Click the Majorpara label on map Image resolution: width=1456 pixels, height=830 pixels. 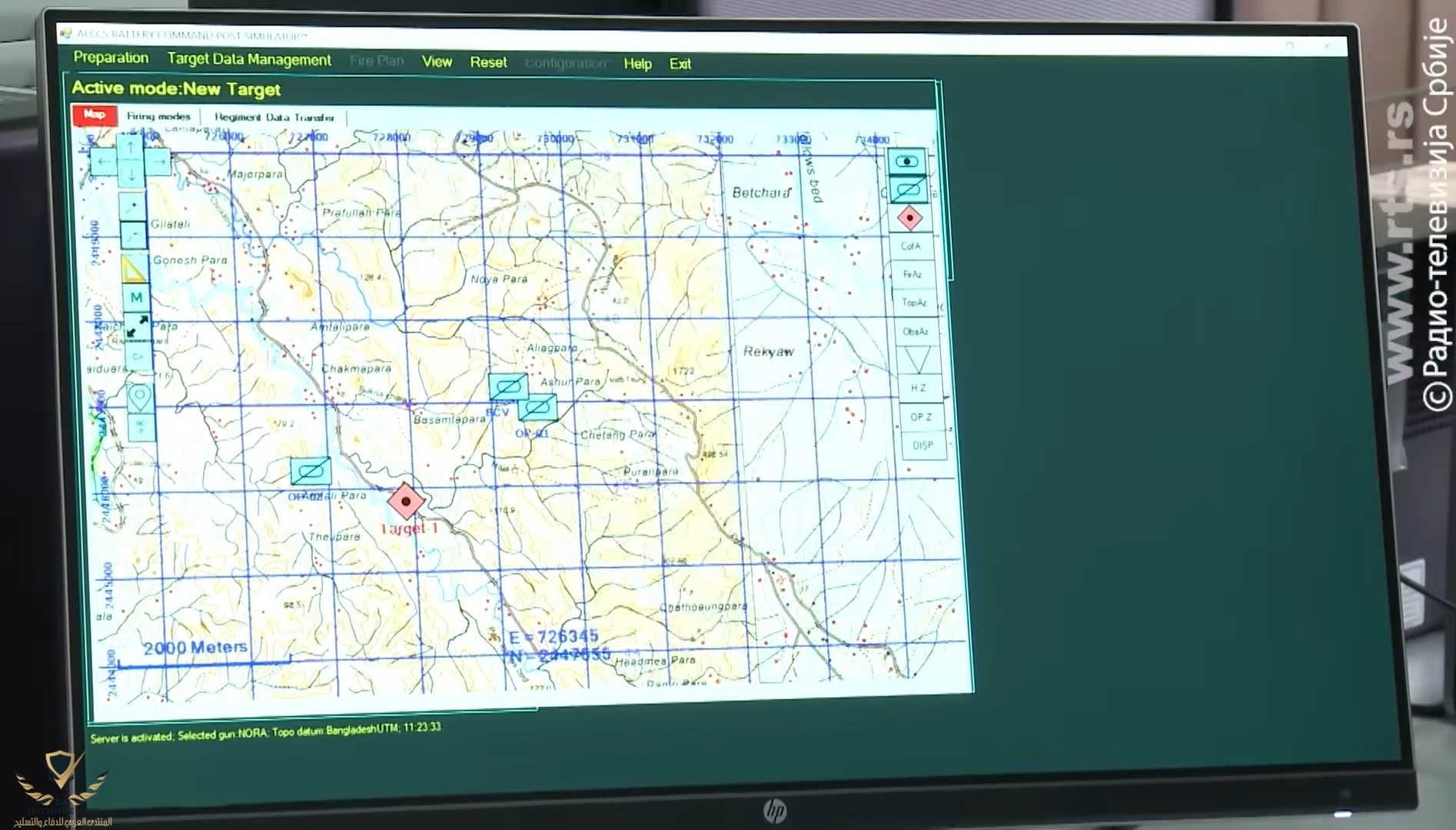click(x=255, y=174)
